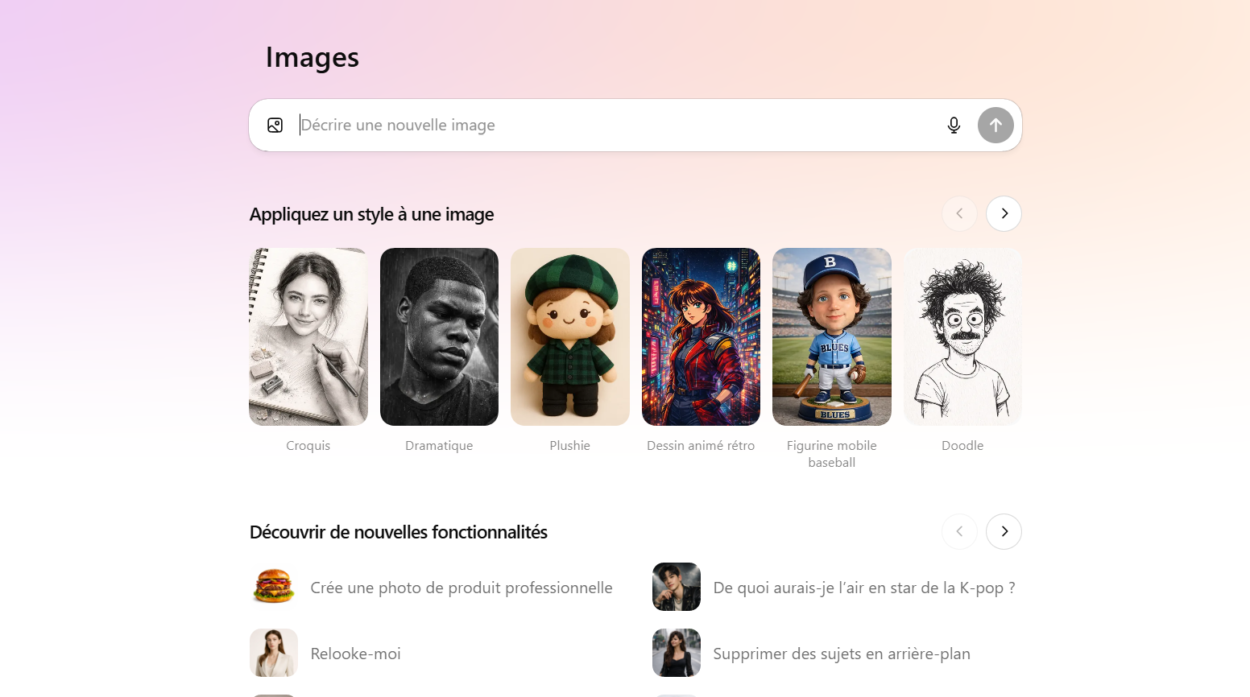This screenshot has width=1250, height=697.
Task: Select the Doodle style
Action: 962,336
